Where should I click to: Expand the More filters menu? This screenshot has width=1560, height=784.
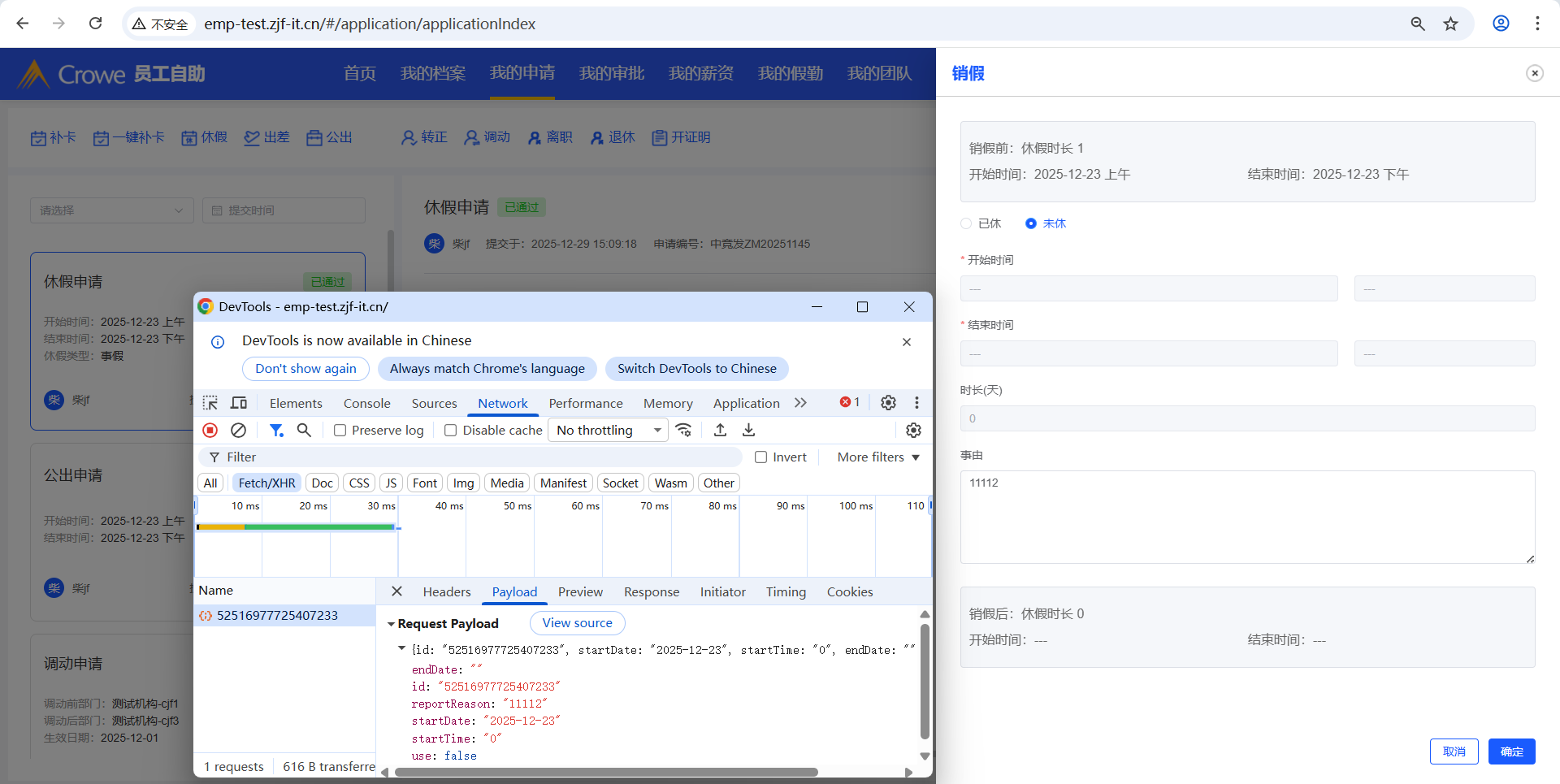(878, 457)
